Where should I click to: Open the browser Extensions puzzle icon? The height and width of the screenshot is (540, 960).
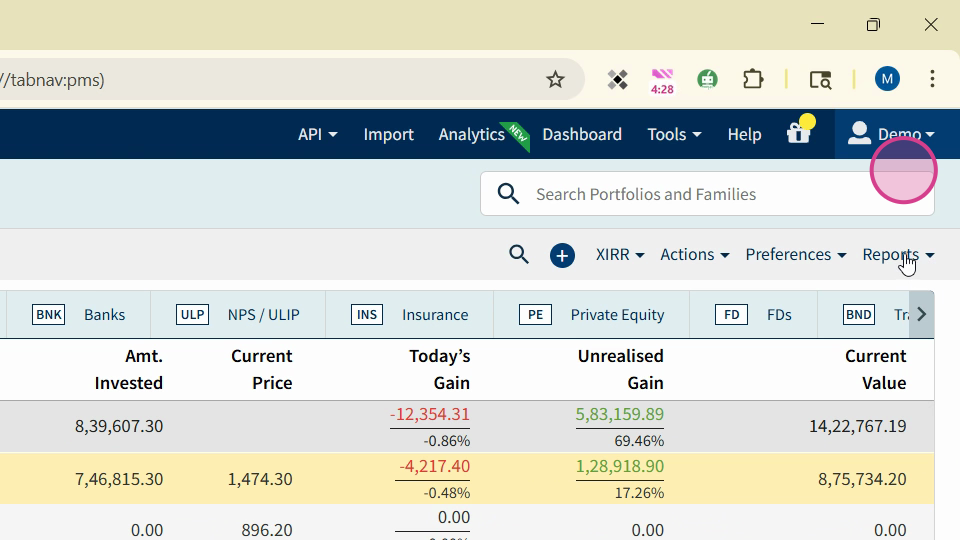point(752,80)
